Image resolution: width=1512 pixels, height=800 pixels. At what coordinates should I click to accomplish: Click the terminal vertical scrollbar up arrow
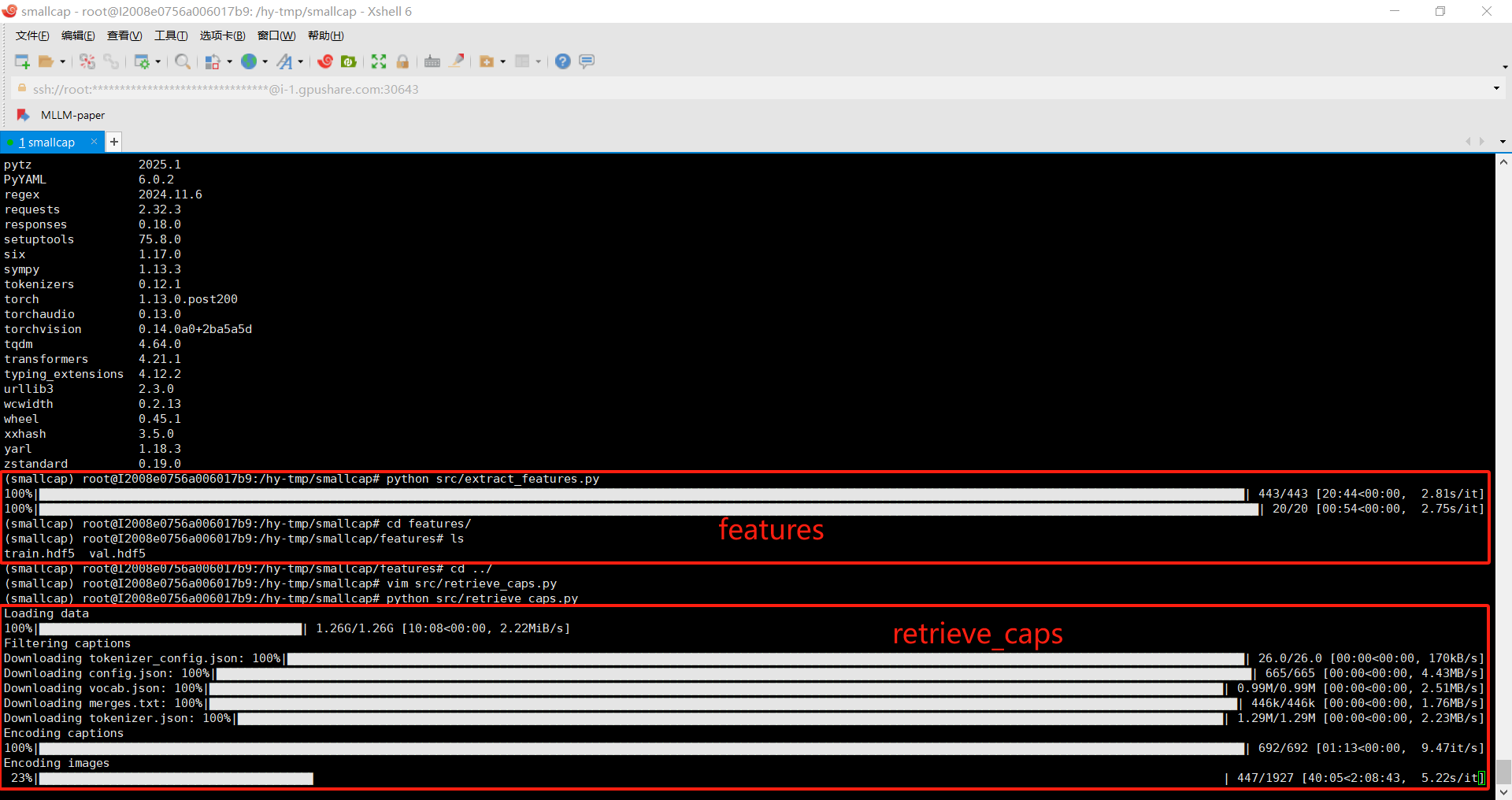1503,162
